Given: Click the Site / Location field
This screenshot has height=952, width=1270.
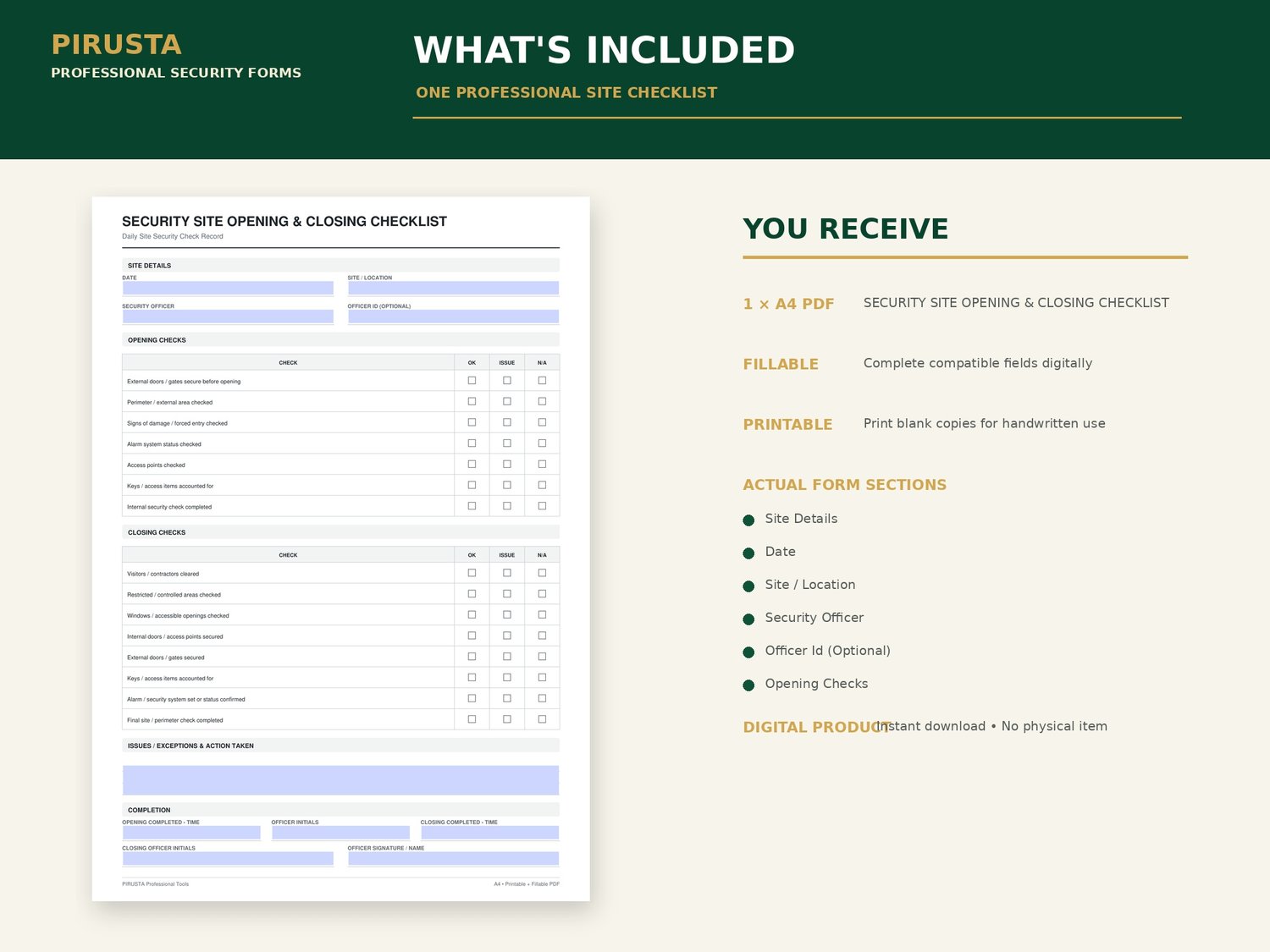Looking at the screenshot, I should pos(453,288).
